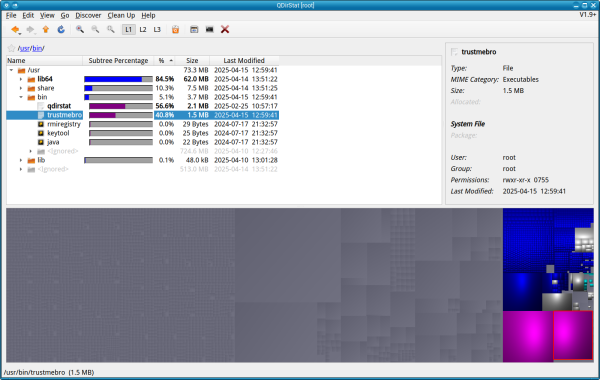
Task: Sort by the % column header
Action: click(x=165, y=60)
